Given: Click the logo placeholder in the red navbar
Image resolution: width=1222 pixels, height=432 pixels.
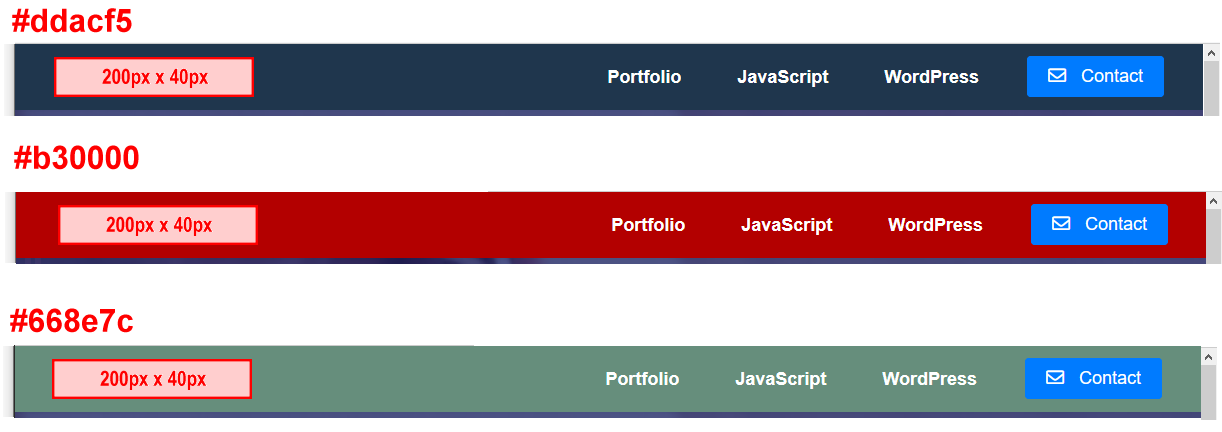Looking at the screenshot, I should coord(158,225).
